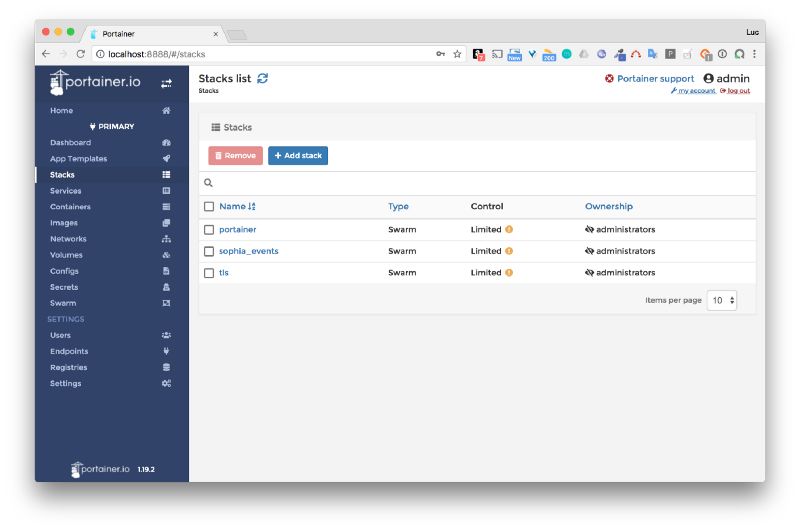The width and height of the screenshot is (800, 531).
Task: Click the Swarm object-group icon
Action: pyautogui.click(x=166, y=303)
